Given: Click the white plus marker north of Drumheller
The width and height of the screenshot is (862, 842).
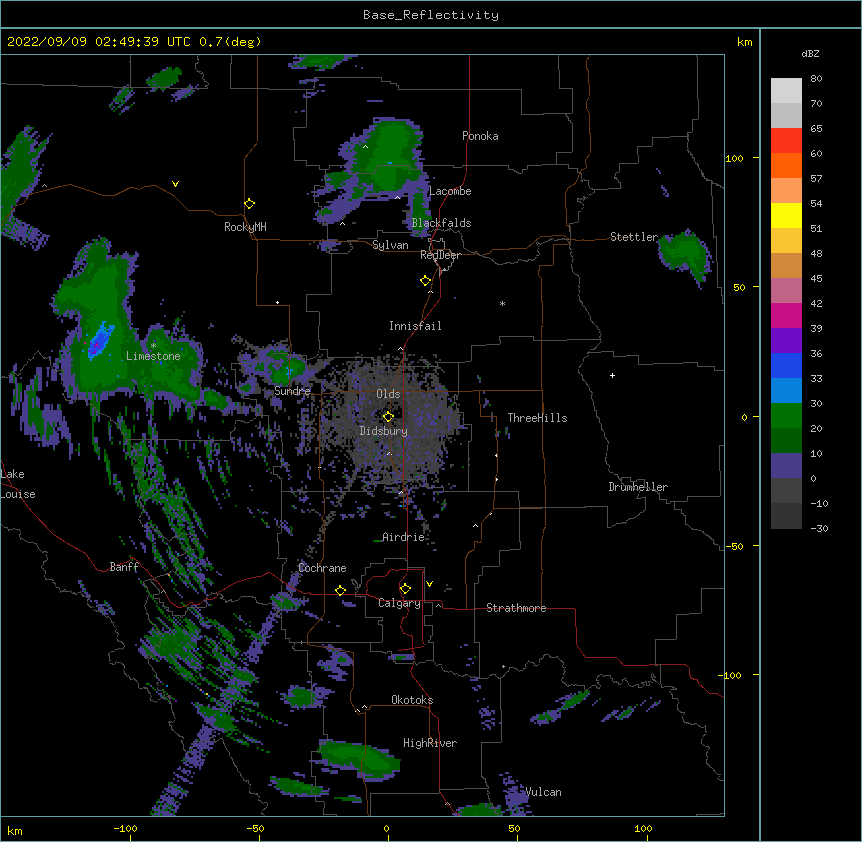Looking at the screenshot, I should pos(612,375).
